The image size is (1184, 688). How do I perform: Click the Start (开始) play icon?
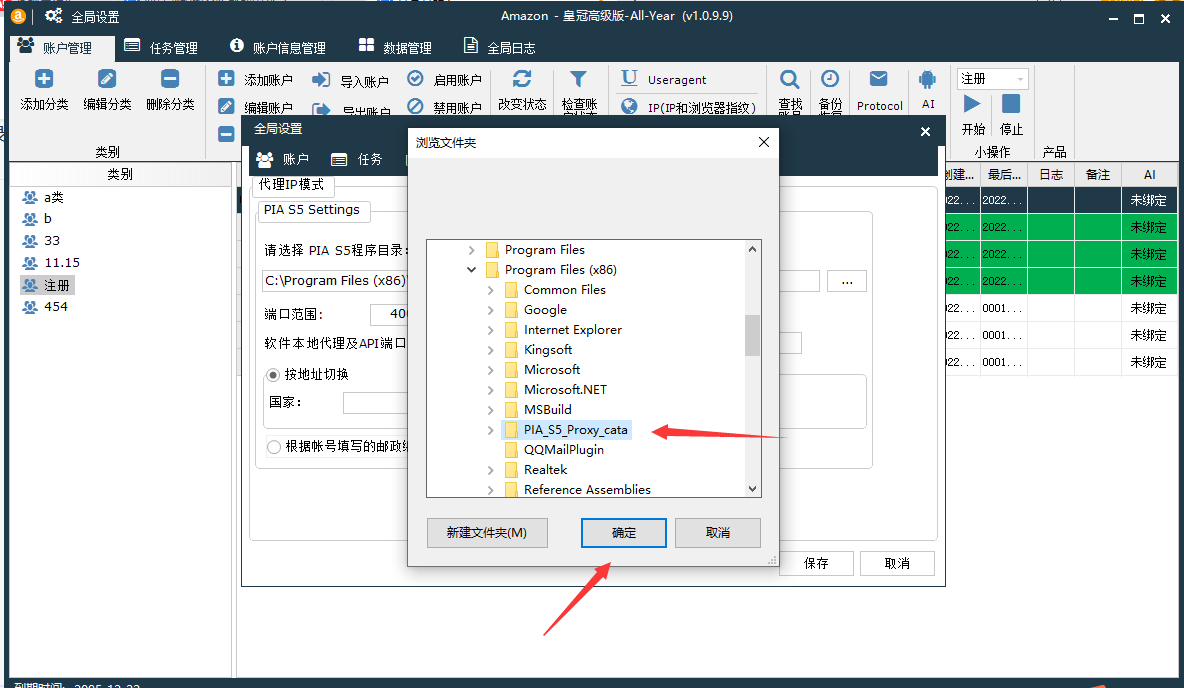click(x=972, y=103)
